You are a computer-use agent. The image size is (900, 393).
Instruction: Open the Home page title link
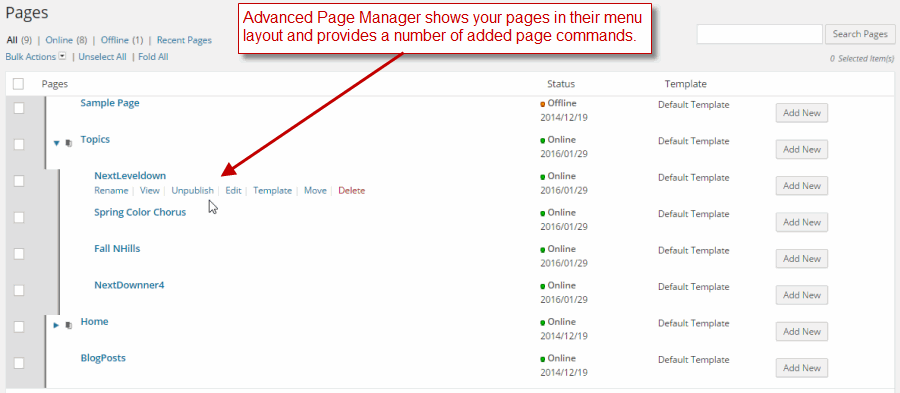(95, 321)
